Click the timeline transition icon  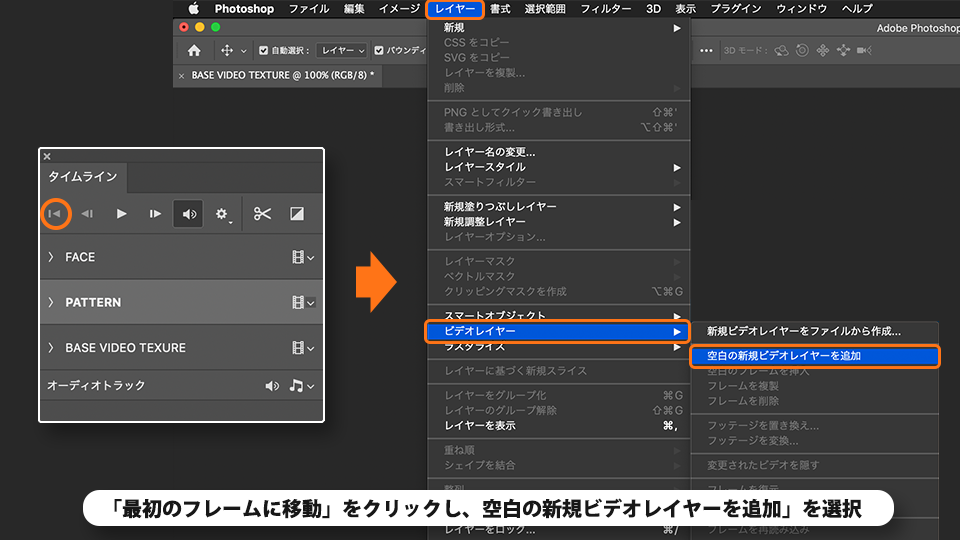(x=297, y=214)
